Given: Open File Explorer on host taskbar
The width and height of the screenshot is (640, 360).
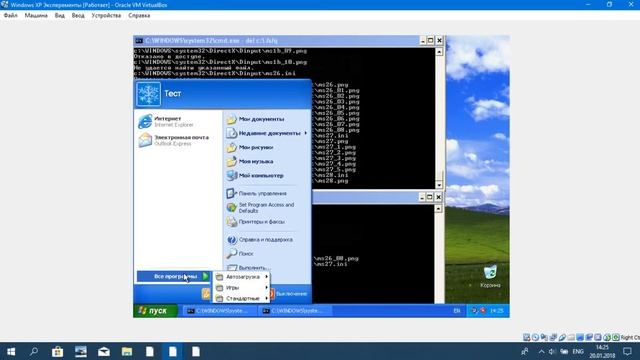Looking at the screenshot, I should point(127,351).
